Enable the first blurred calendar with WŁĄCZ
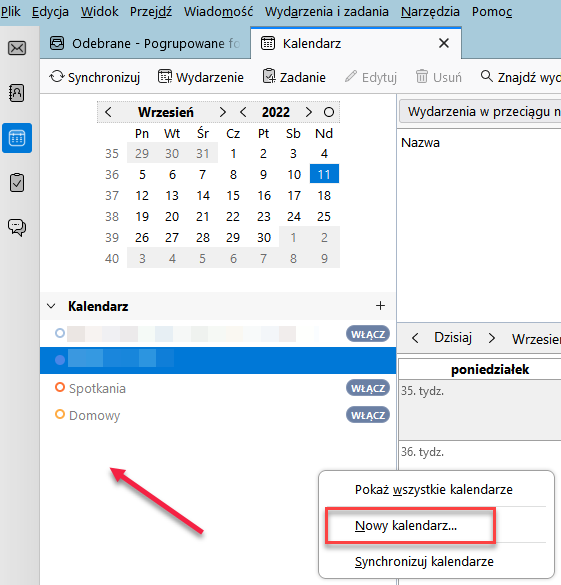The image size is (561, 585). [368, 334]
